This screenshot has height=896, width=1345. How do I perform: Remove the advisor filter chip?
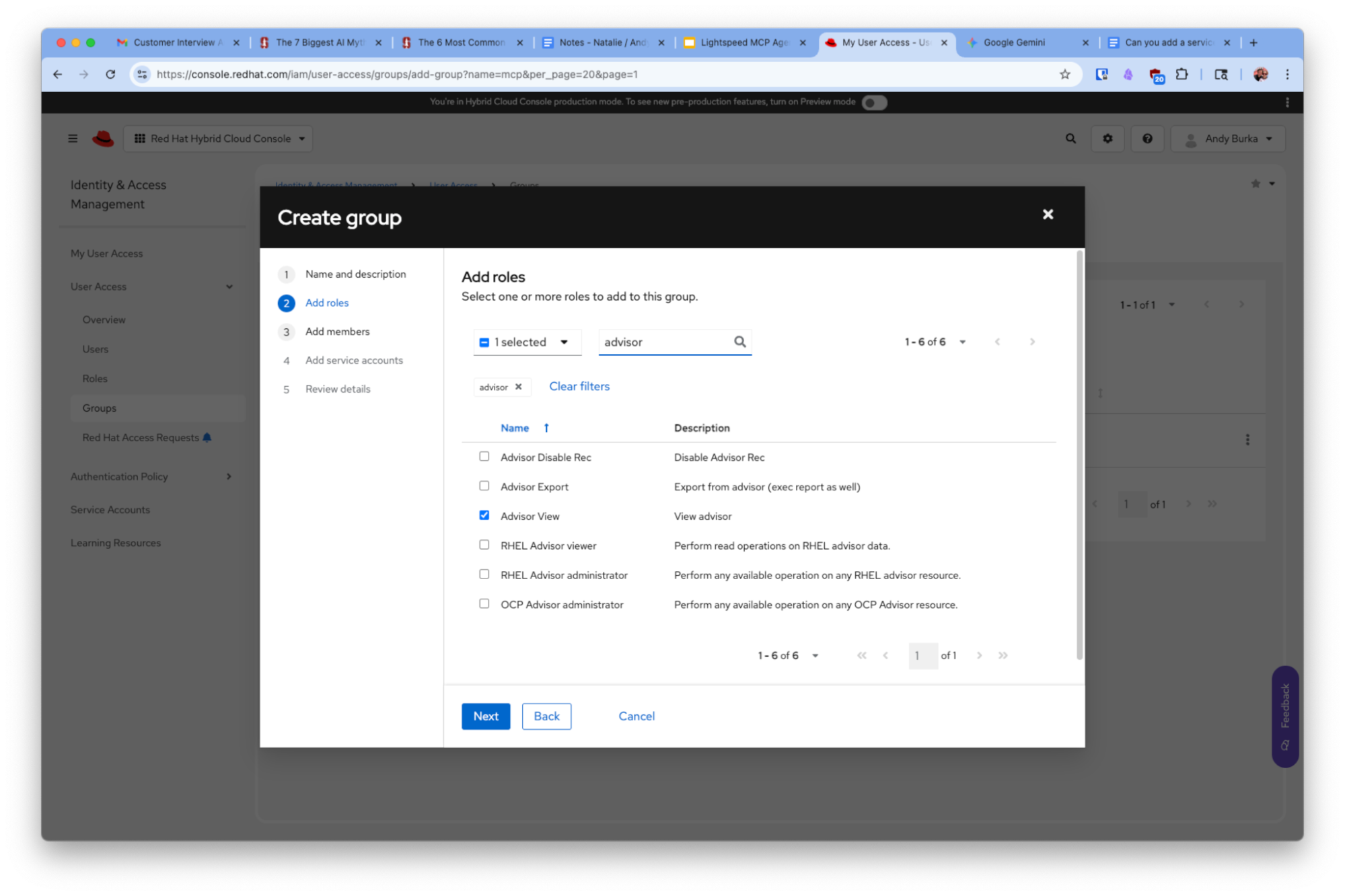(x=518, y=387)
